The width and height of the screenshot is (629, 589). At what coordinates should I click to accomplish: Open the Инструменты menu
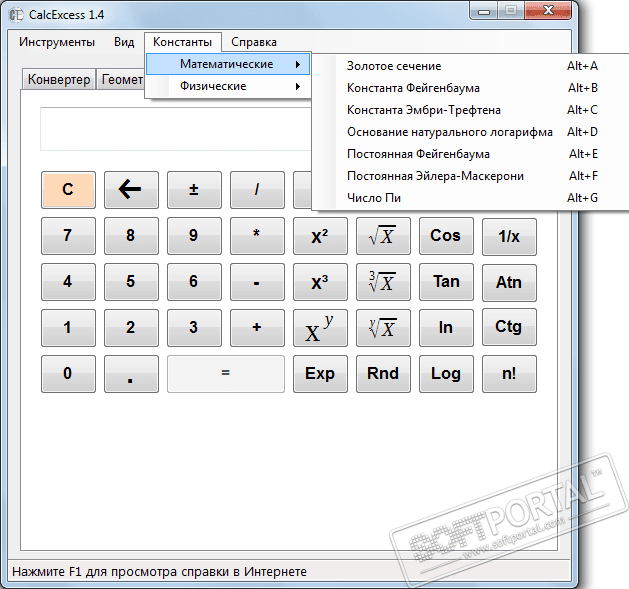coord(57,42)
